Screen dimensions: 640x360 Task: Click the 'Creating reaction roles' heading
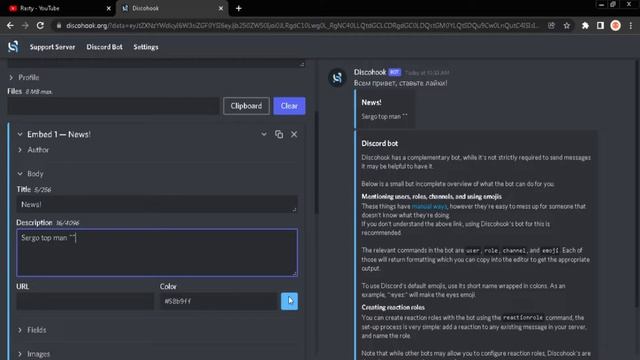(393, 307)
